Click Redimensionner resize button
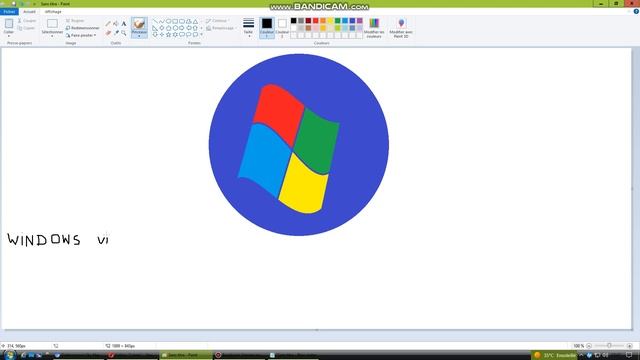 pos(82,28)
